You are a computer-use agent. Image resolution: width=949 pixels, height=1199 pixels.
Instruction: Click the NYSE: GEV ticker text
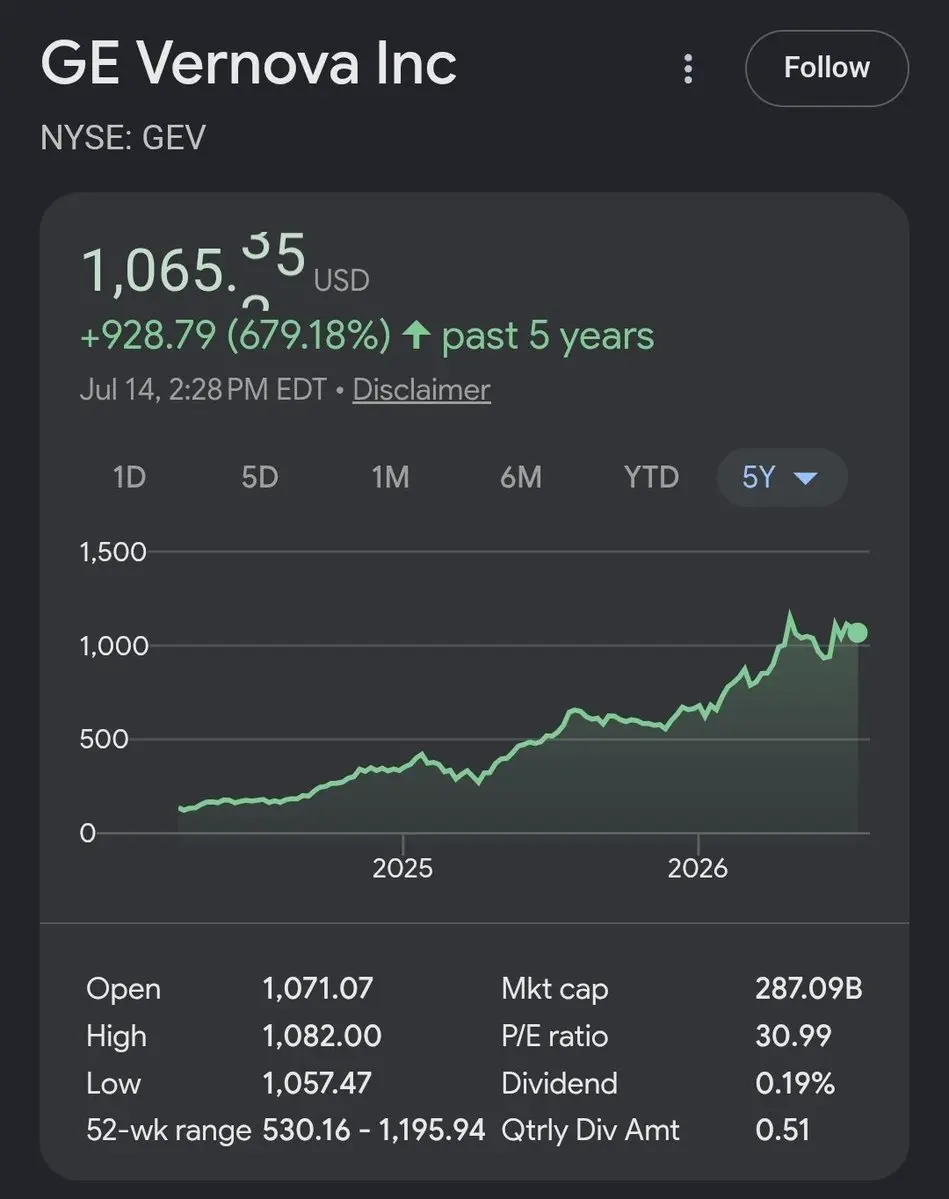[123, 138]
